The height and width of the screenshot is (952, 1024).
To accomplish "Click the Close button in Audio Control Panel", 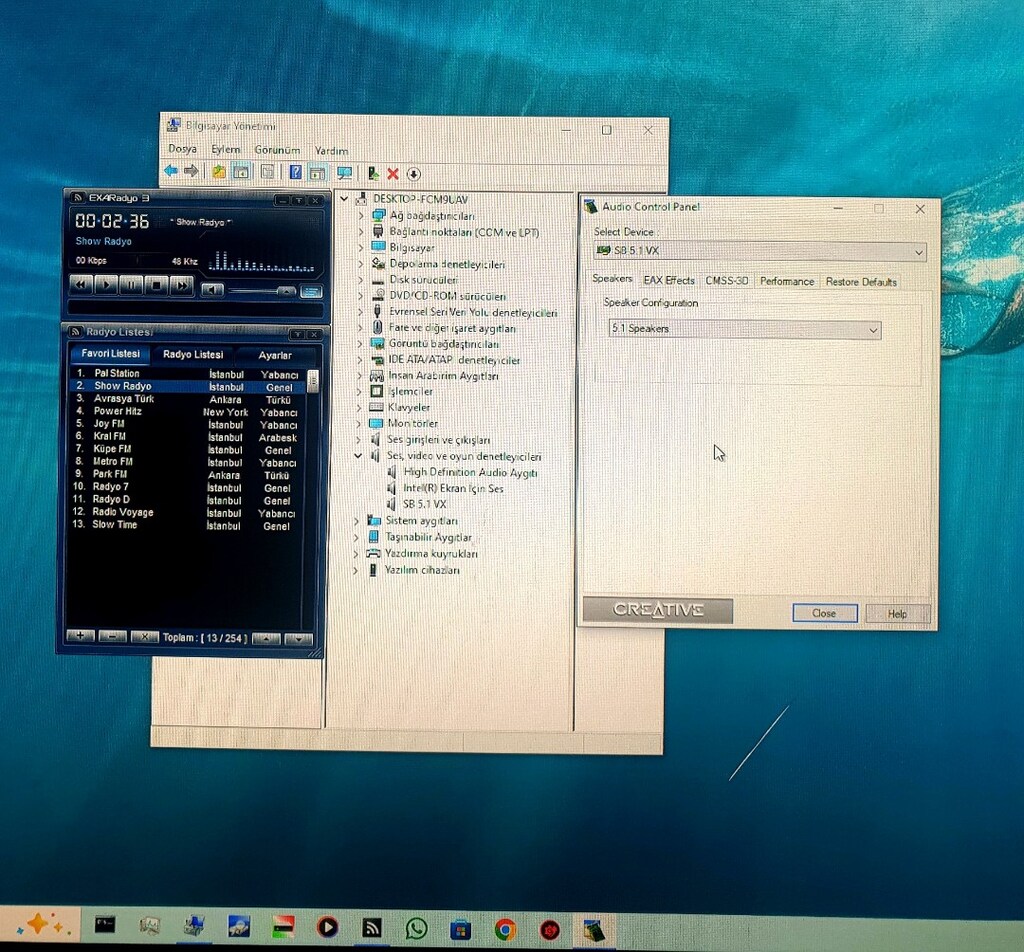I will tap(824, 613).
